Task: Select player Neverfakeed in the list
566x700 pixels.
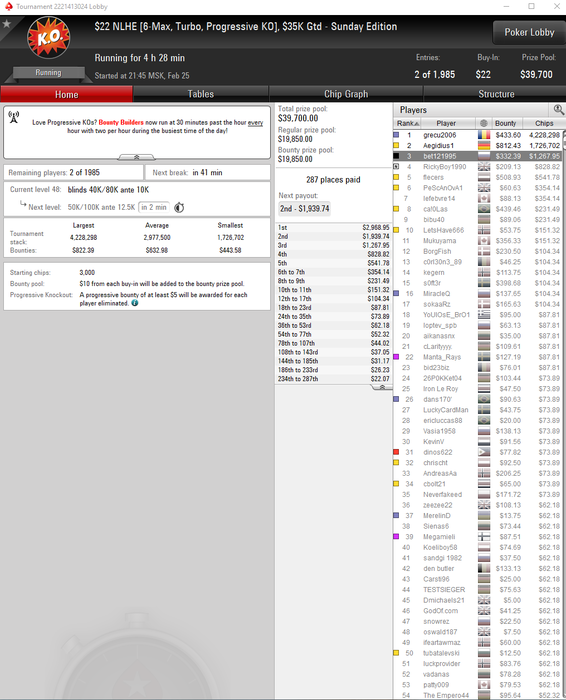Action: click(477, 495)
